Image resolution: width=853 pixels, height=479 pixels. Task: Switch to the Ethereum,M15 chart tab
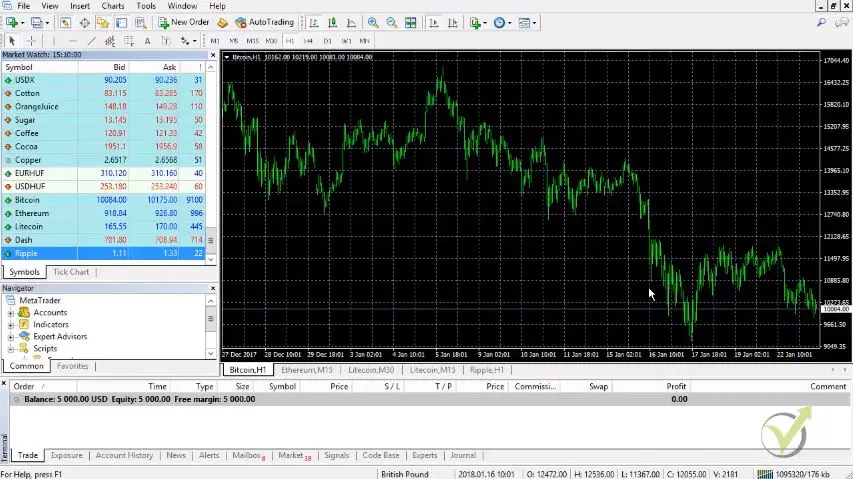coord(307,370)
